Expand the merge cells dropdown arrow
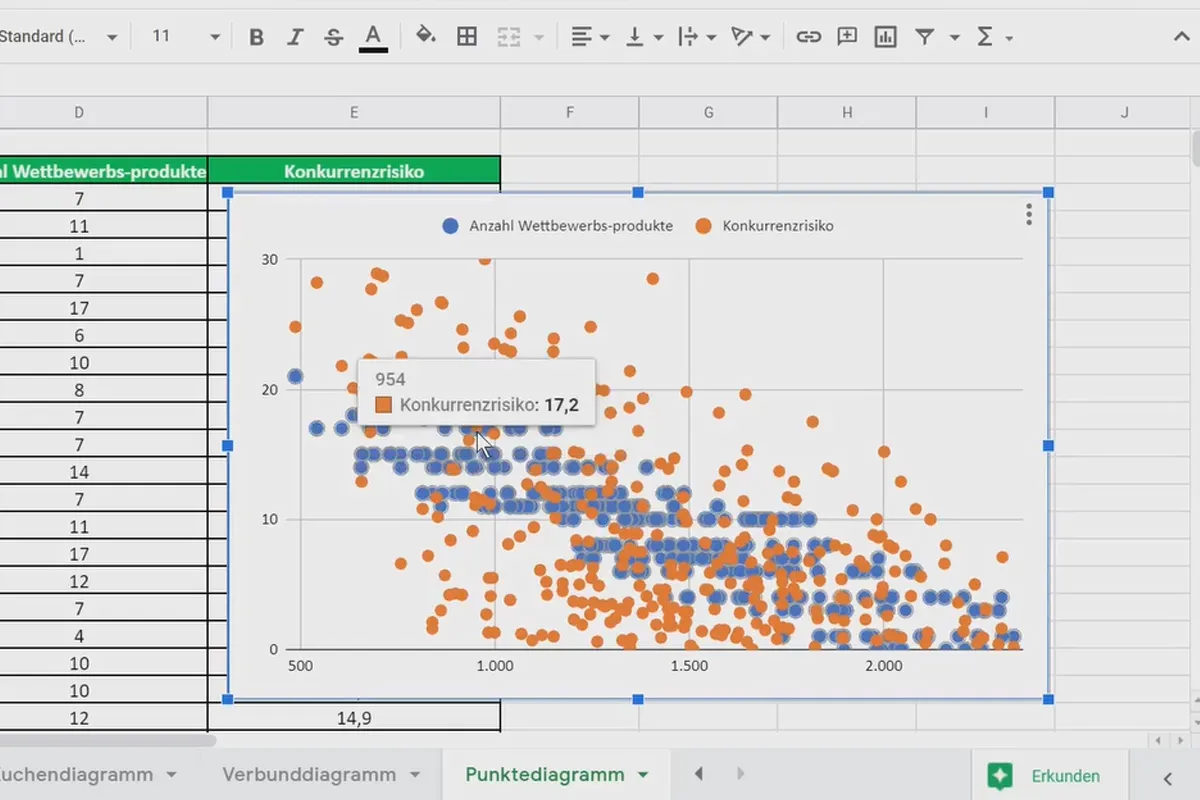The height and width of the screenshot is (800, 1200). click(540, 37)
